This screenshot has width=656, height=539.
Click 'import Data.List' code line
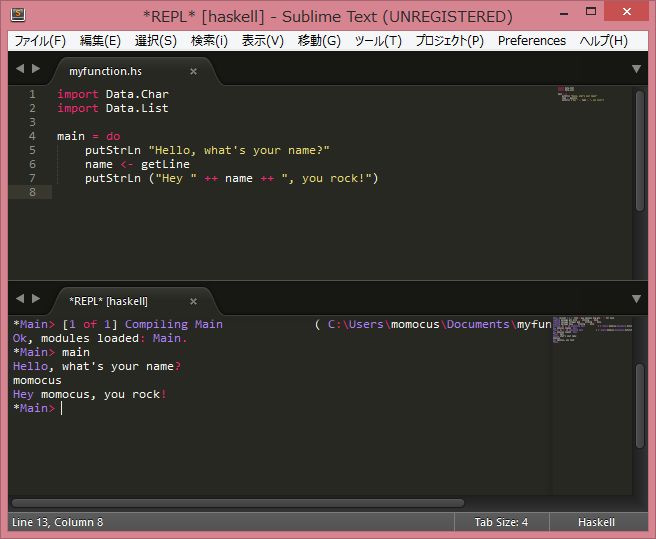pos(113,108)
